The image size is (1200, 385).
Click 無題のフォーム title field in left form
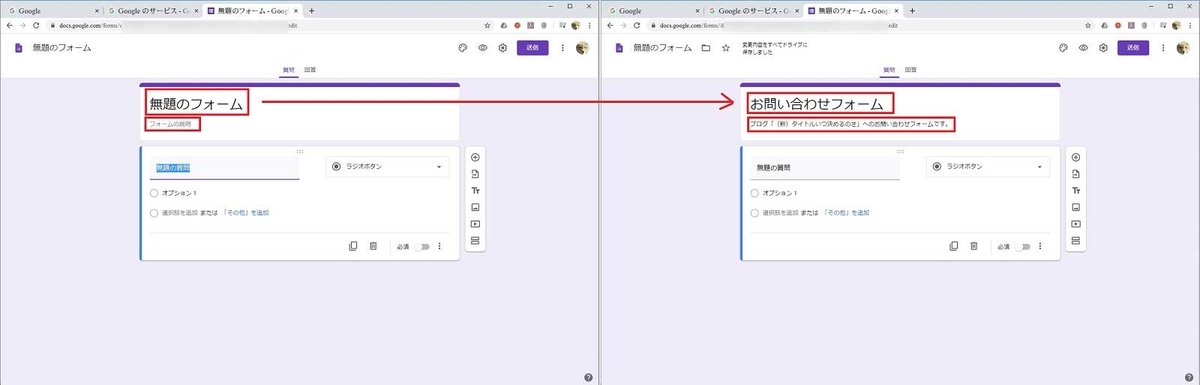pyautogui.click(x=196, y=103)
